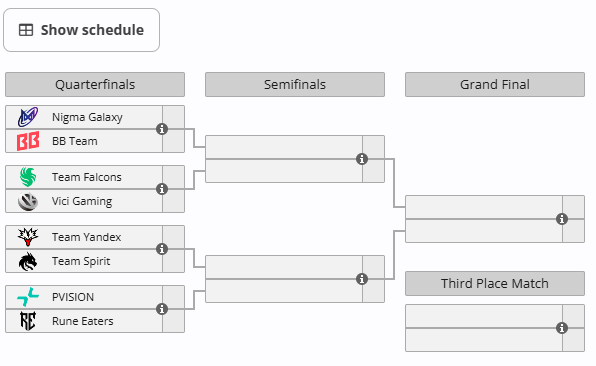Click the Quarterfinals column header
This screenshot has width=596, height=366.
click(x=95, y=84)
